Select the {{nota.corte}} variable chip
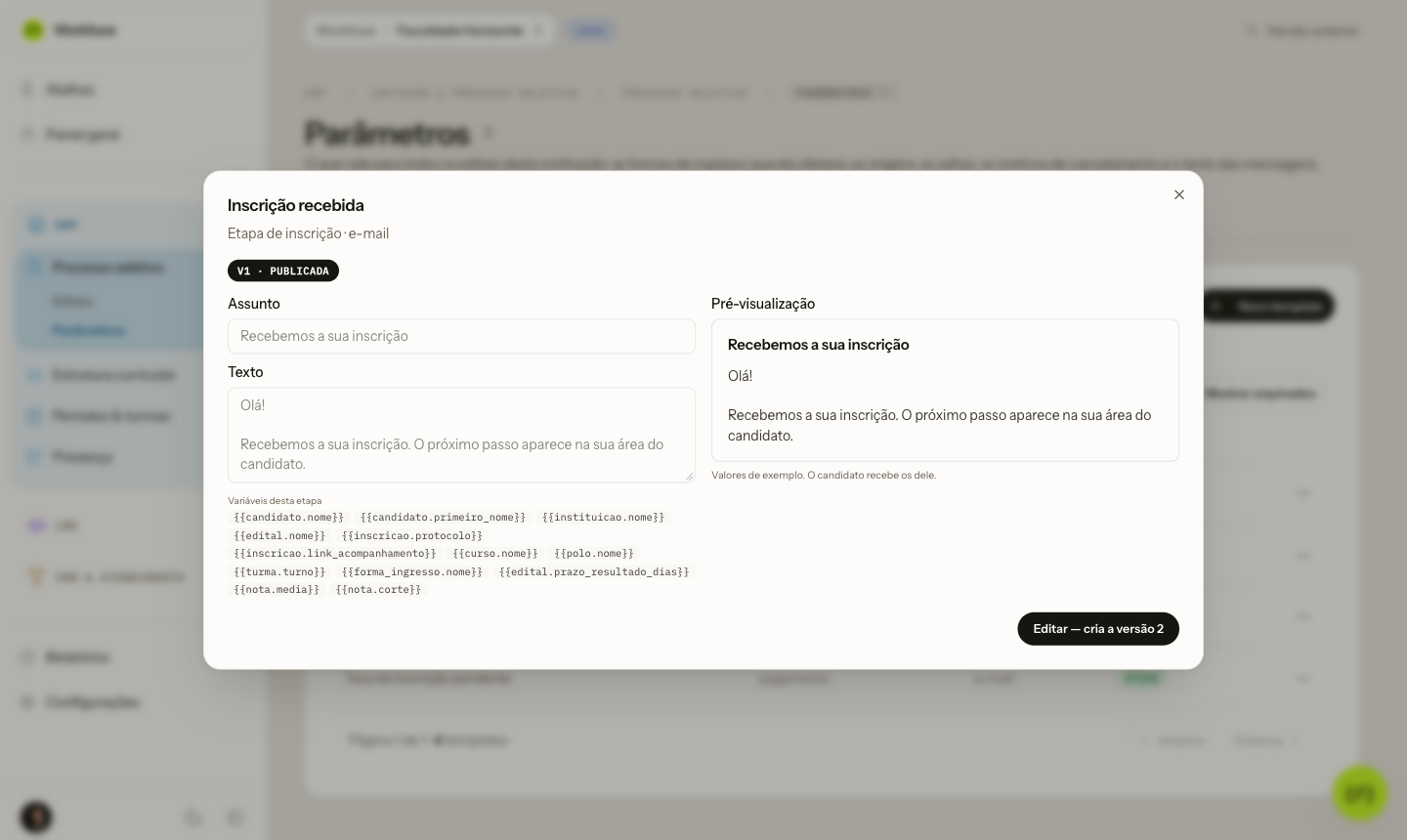The width and height of the screenshot is (1407, 840). (378, 590)
